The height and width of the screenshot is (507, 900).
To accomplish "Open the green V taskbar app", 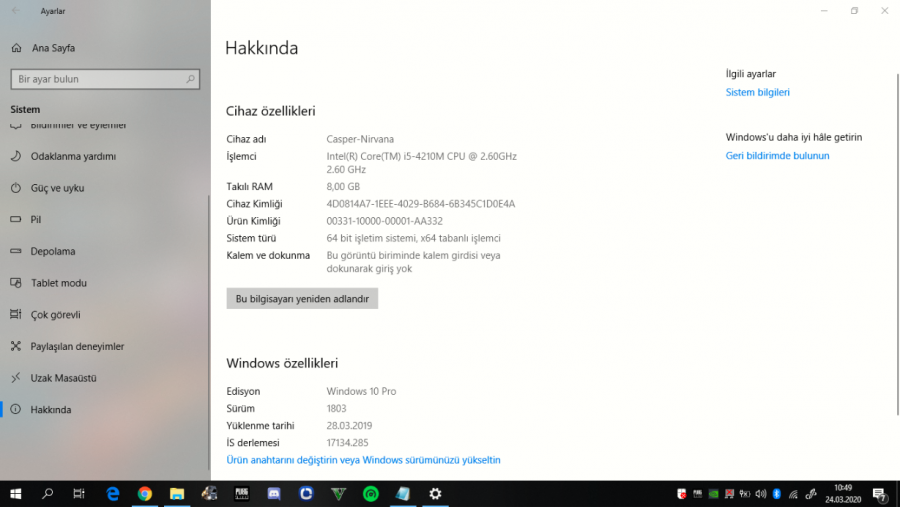I will 339,494.
